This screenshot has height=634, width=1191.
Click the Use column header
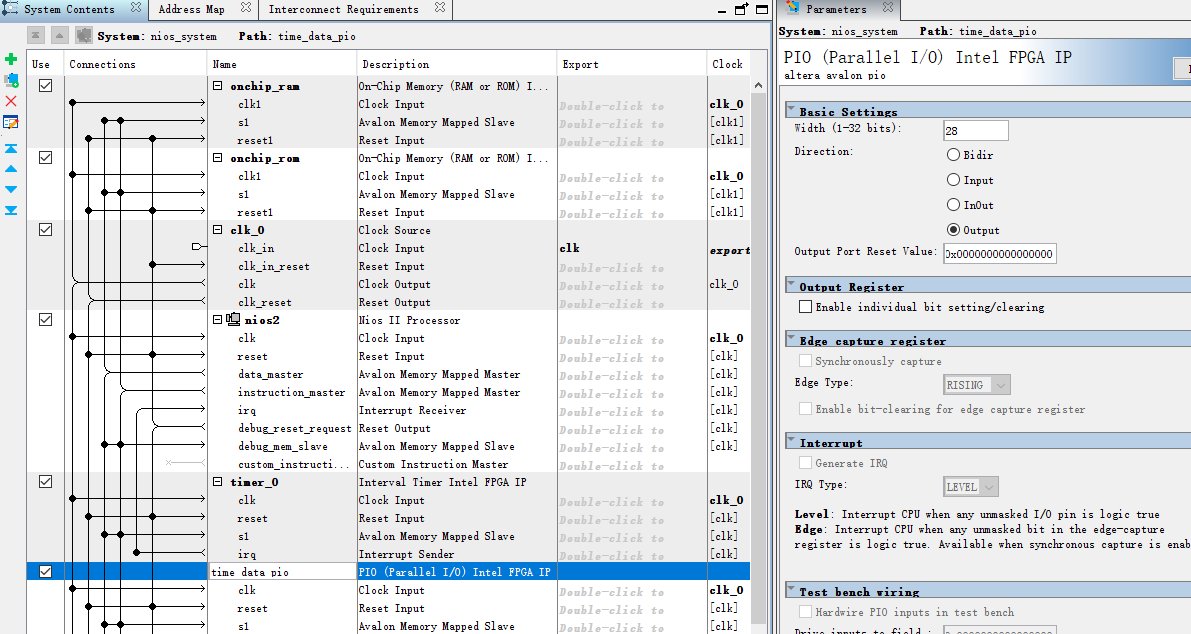click(45, 64)
